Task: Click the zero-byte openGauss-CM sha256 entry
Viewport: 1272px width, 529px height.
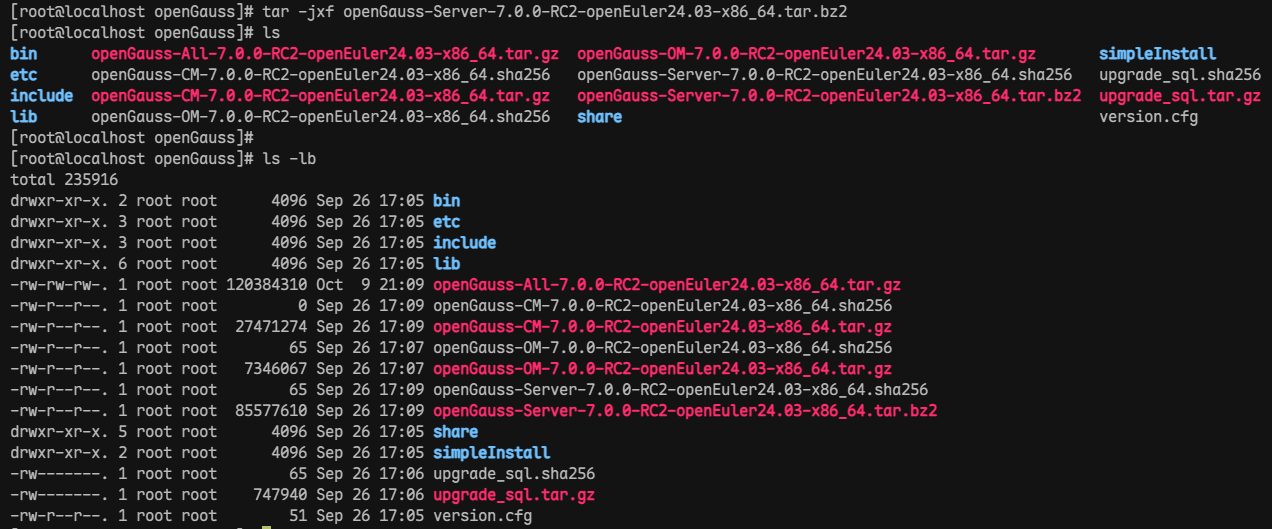Action: point(662,306)
